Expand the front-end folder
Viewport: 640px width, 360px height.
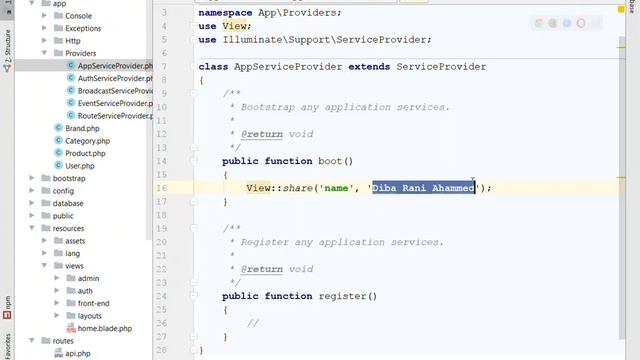(x=57, y=303)
